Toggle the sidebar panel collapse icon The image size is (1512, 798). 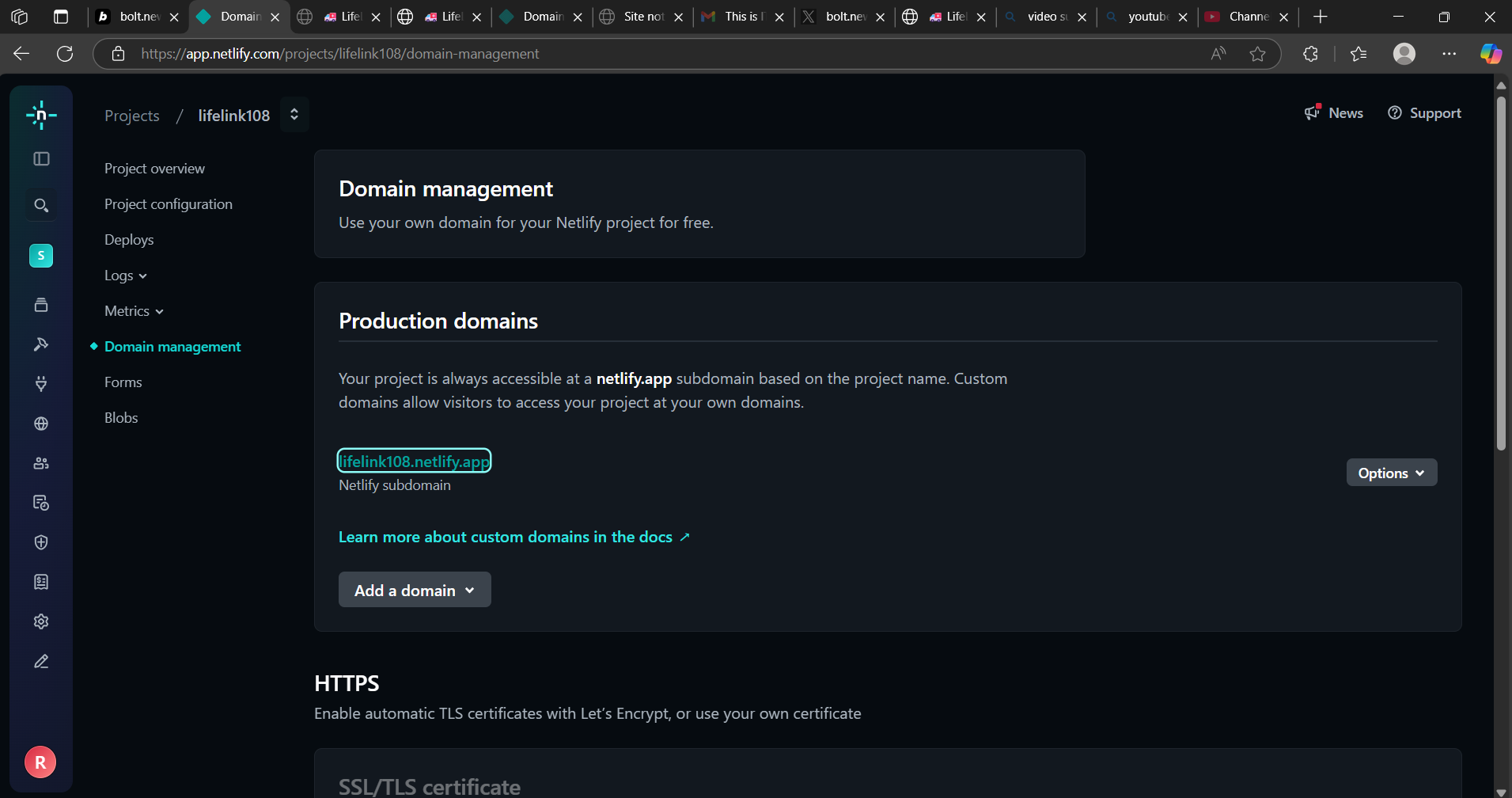pos(41,159)
